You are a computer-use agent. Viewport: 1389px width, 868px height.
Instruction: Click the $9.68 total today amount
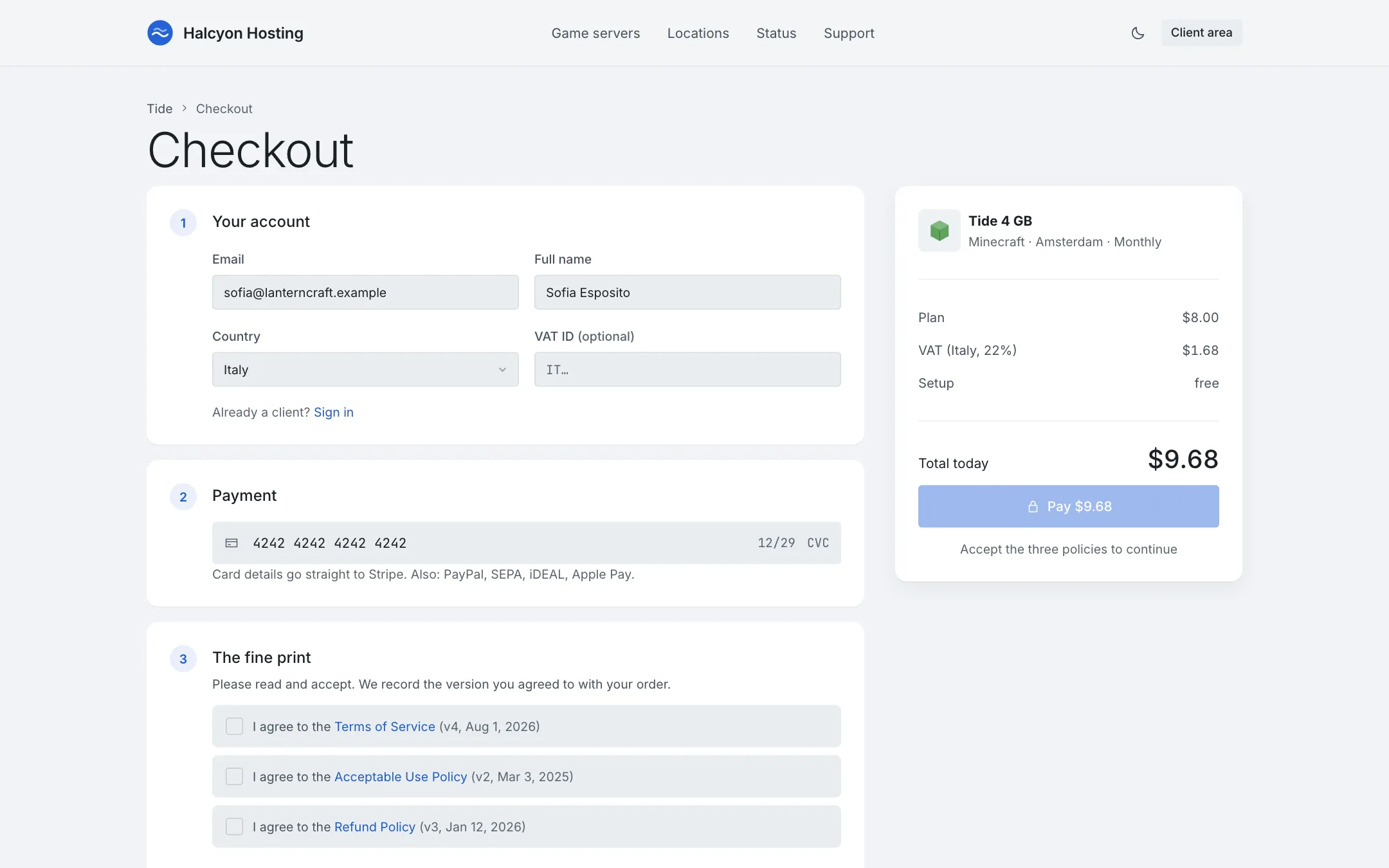coord(1183,459)
